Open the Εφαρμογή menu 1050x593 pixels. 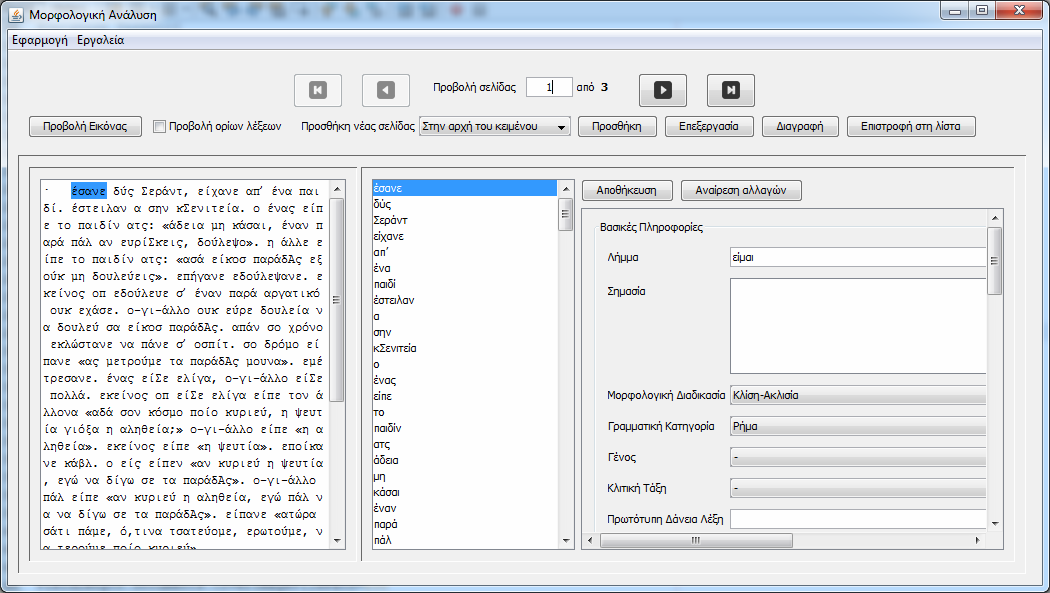pyautogui.click(x=40, y=40)
